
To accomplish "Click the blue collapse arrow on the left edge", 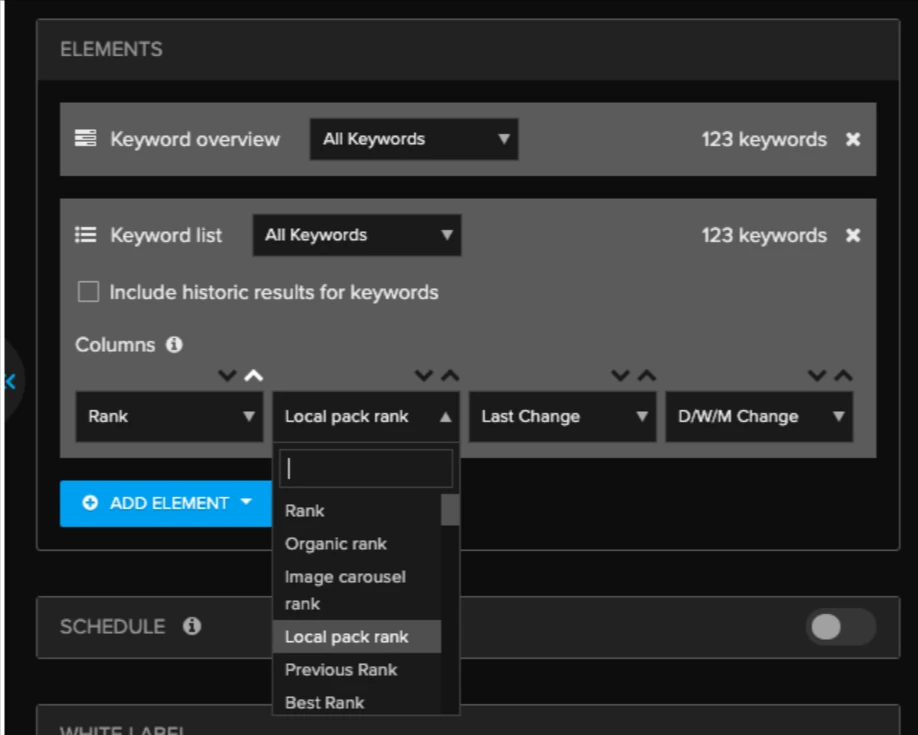I will click(x=10, y=381).
